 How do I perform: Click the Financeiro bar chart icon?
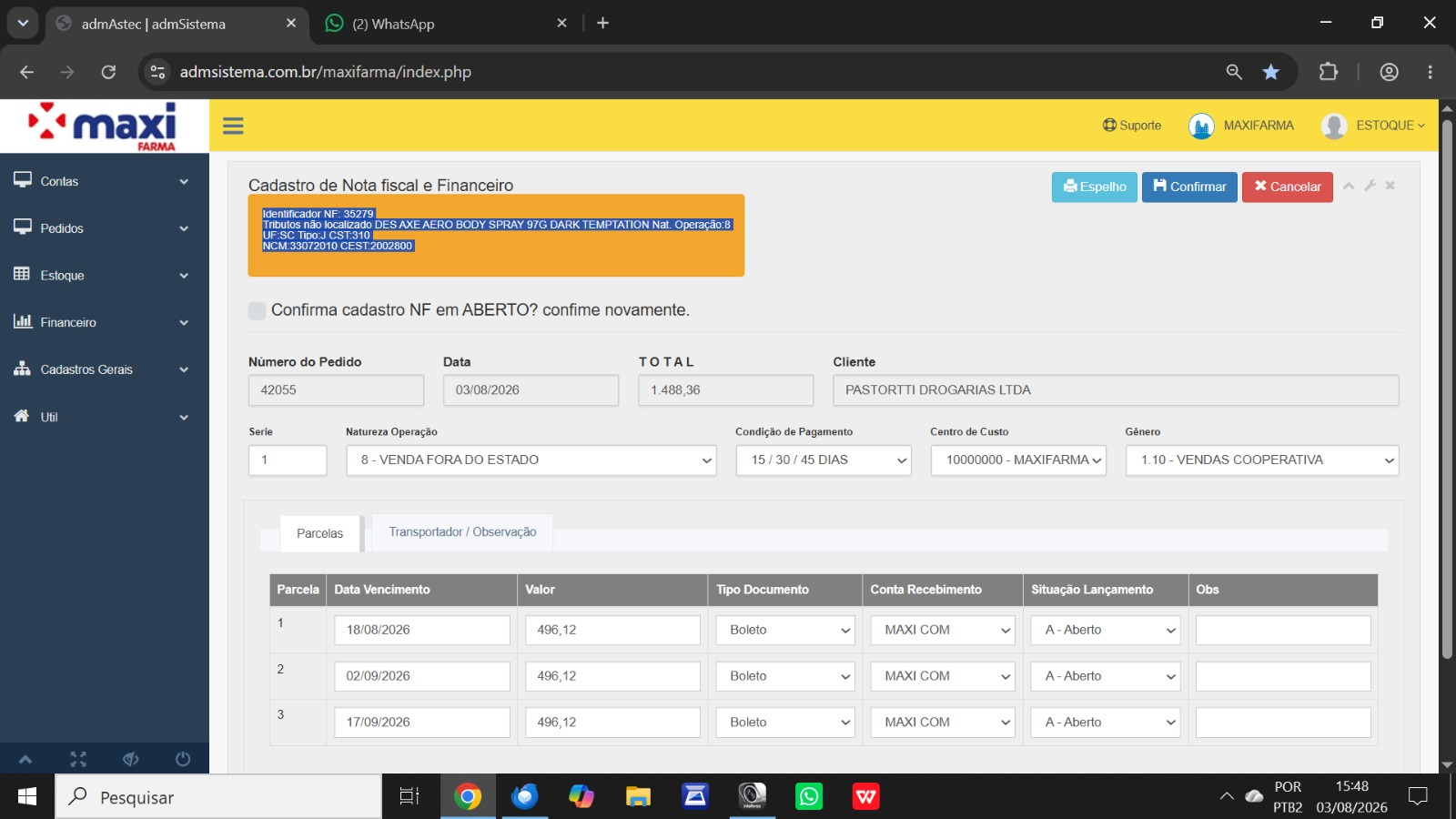[x=23, y=321]
